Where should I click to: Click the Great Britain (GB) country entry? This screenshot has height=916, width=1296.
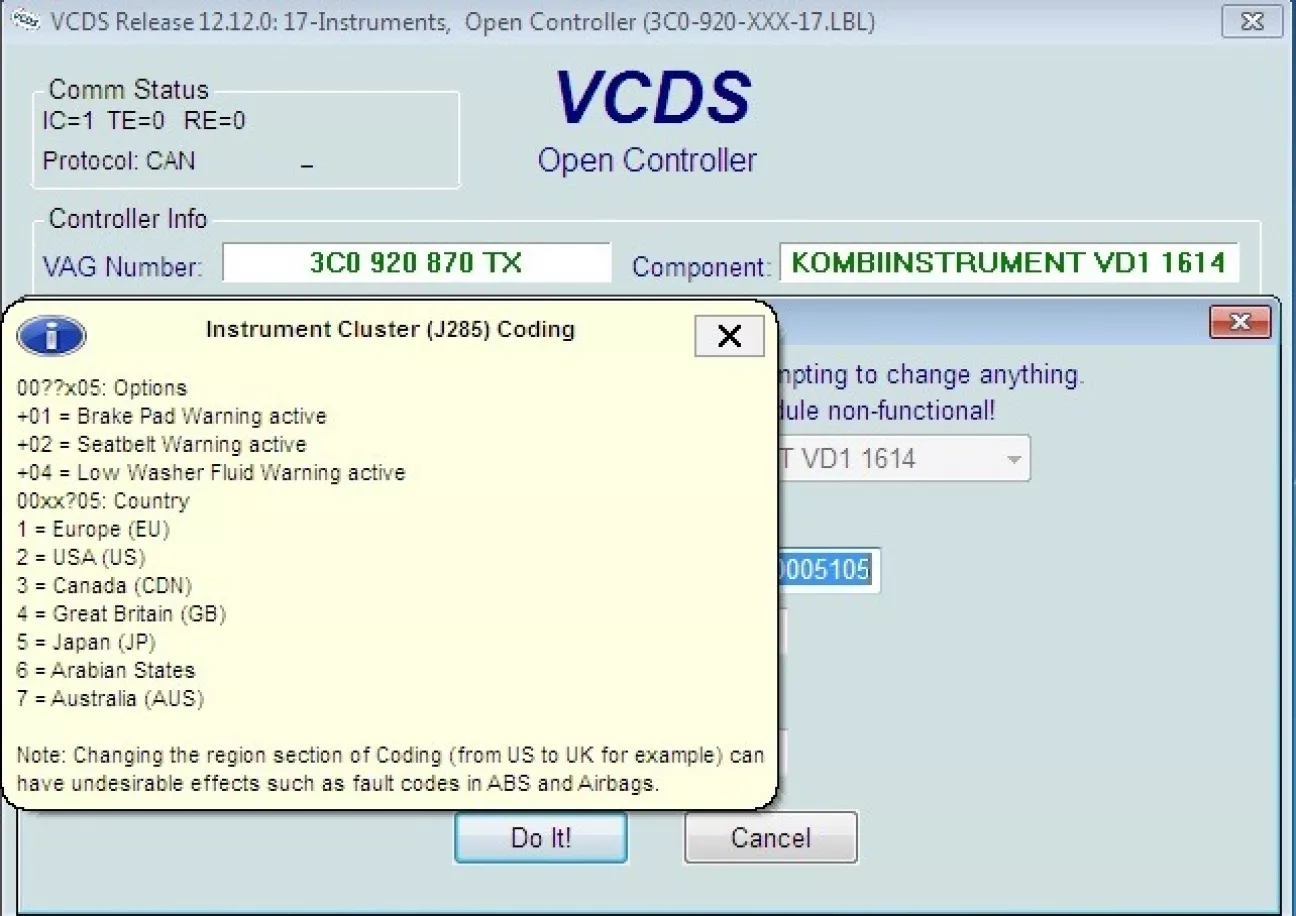coord(122,614)
